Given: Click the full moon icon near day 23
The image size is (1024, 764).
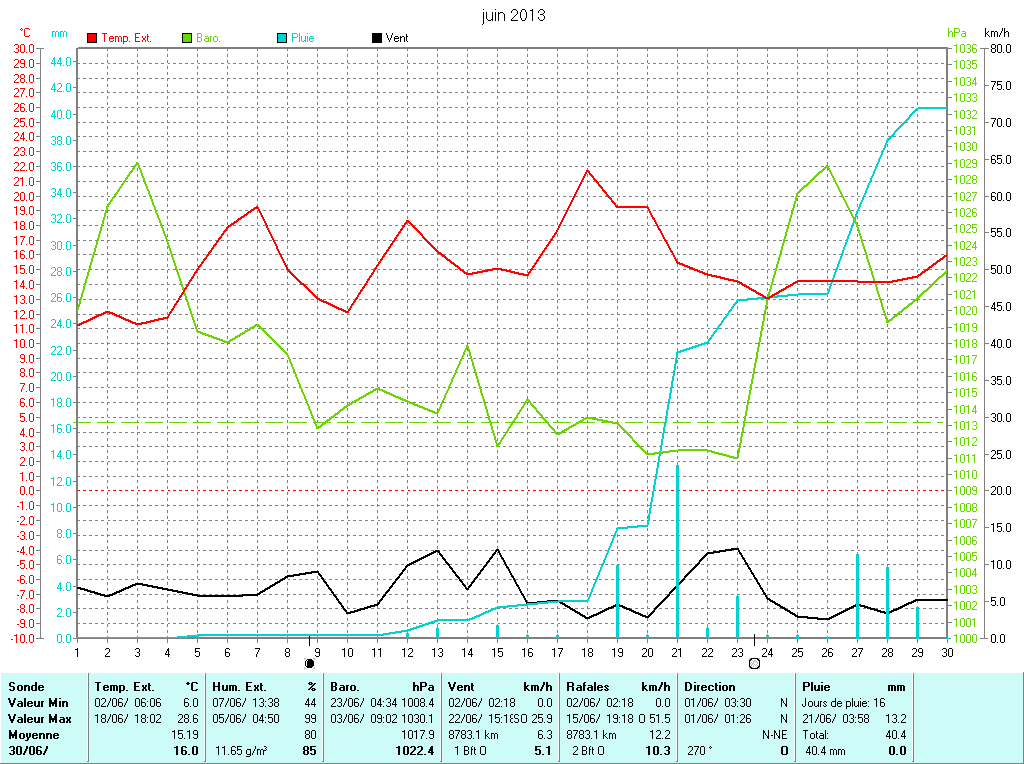Looking at the screenshot, I should 754,662.
